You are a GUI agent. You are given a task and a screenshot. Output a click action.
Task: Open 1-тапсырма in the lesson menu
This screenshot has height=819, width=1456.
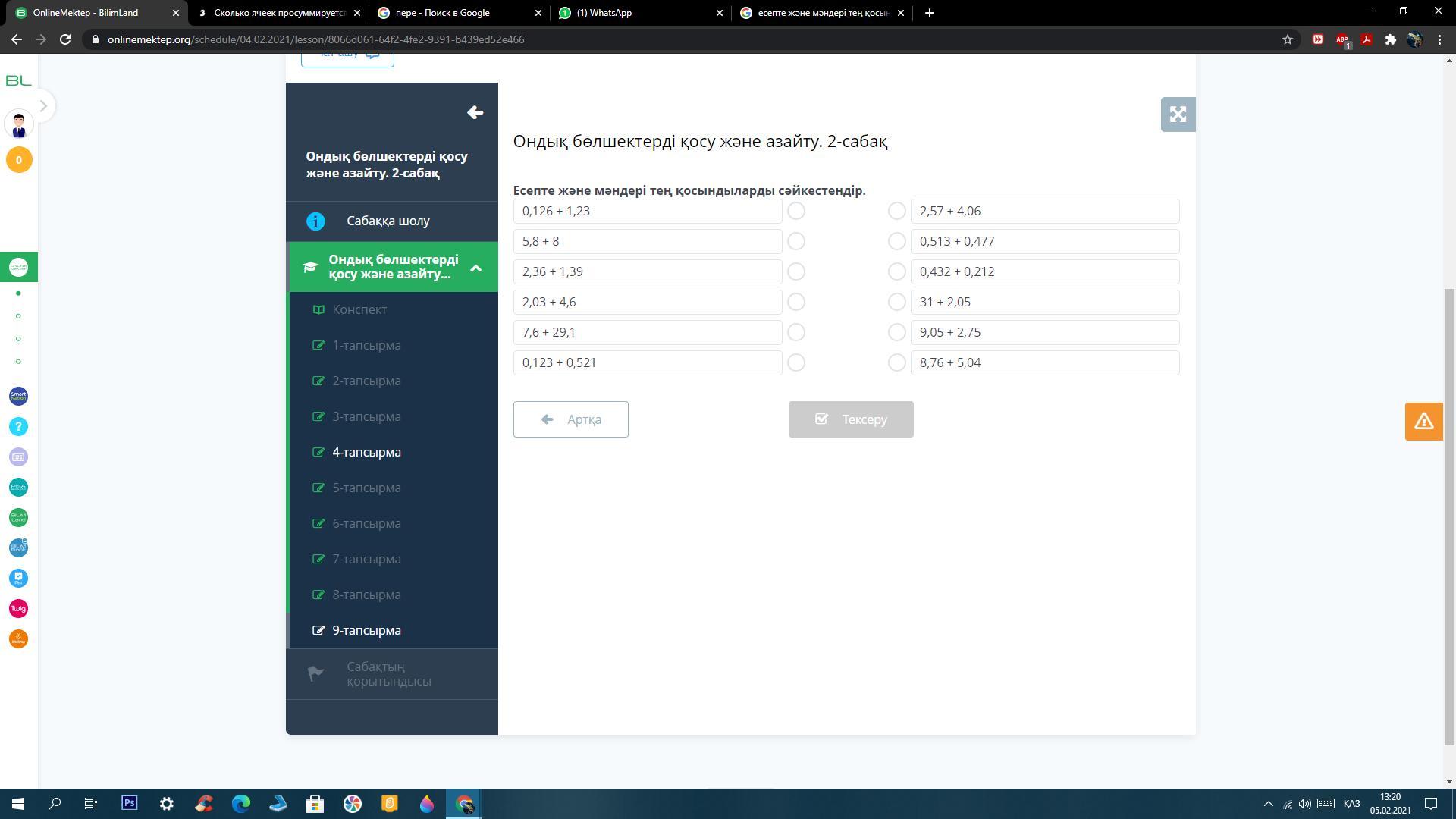[x=366, y=345]
